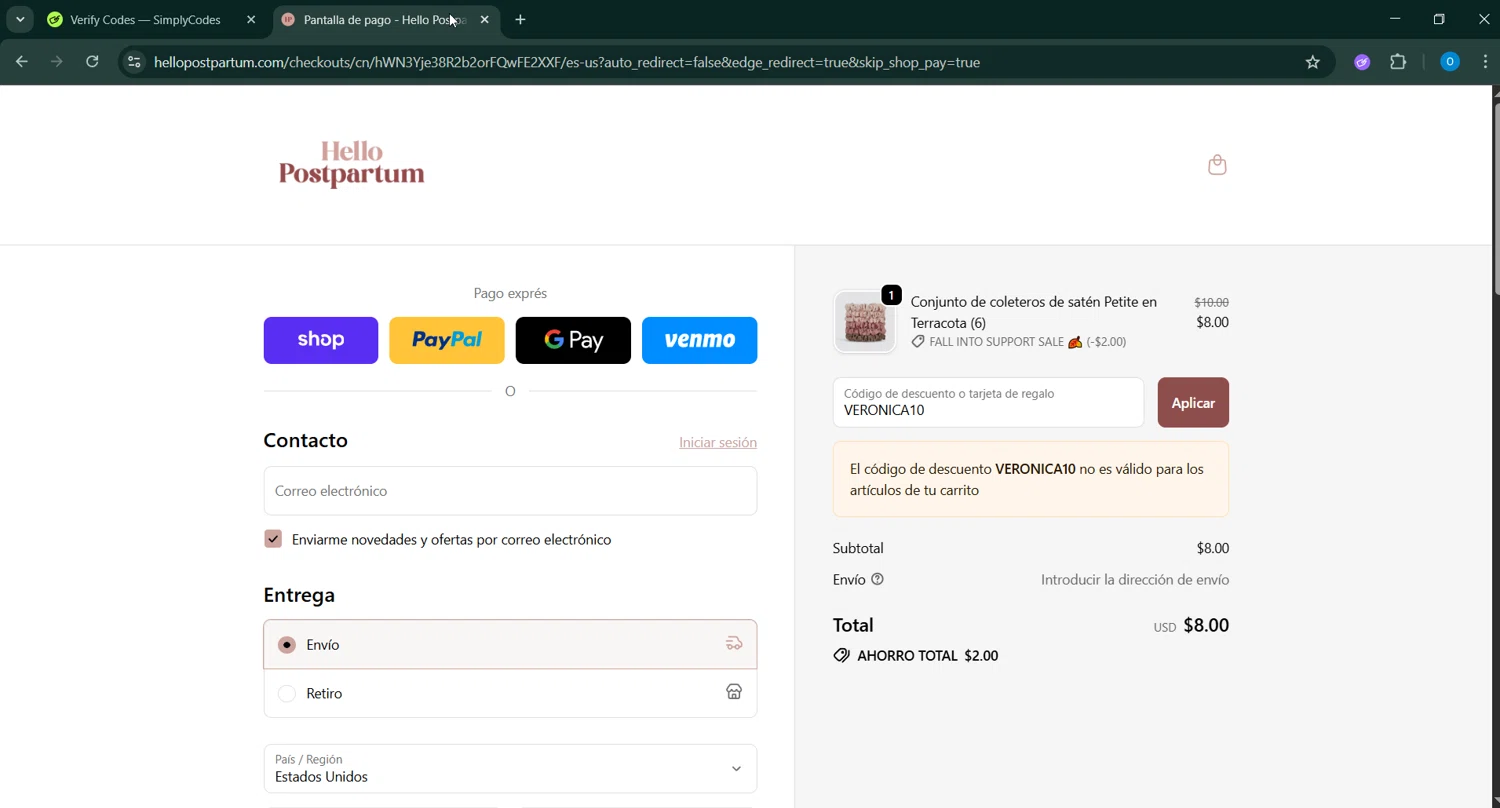Pay with the PayPal button
This screenshot has width=1500, height=808.
(447, 340)
